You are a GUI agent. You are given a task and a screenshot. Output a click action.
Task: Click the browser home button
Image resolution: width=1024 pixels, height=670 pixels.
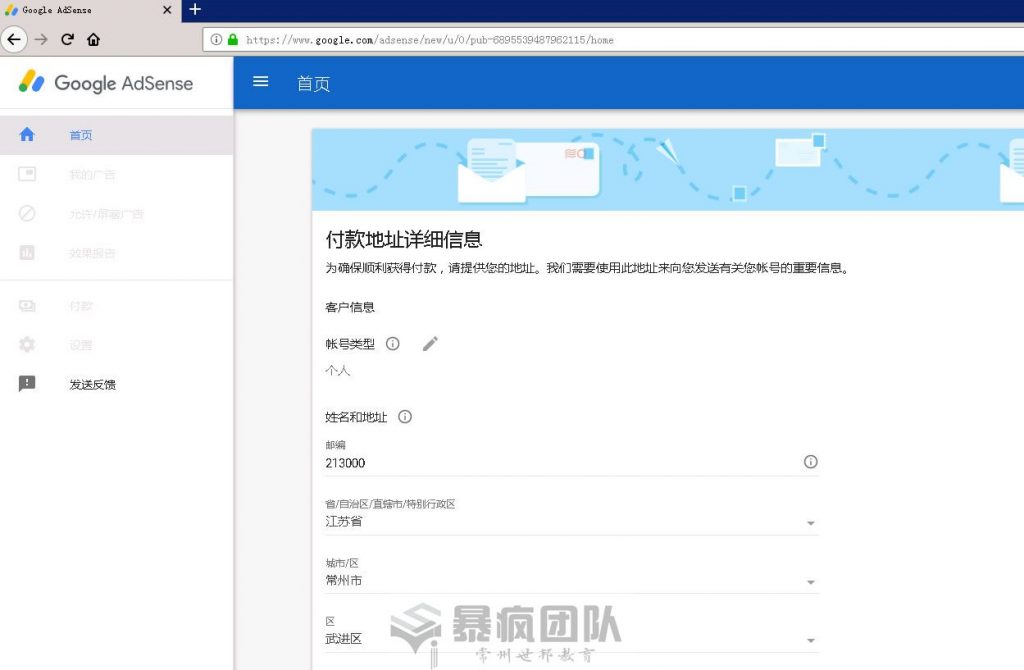point(93,39)
